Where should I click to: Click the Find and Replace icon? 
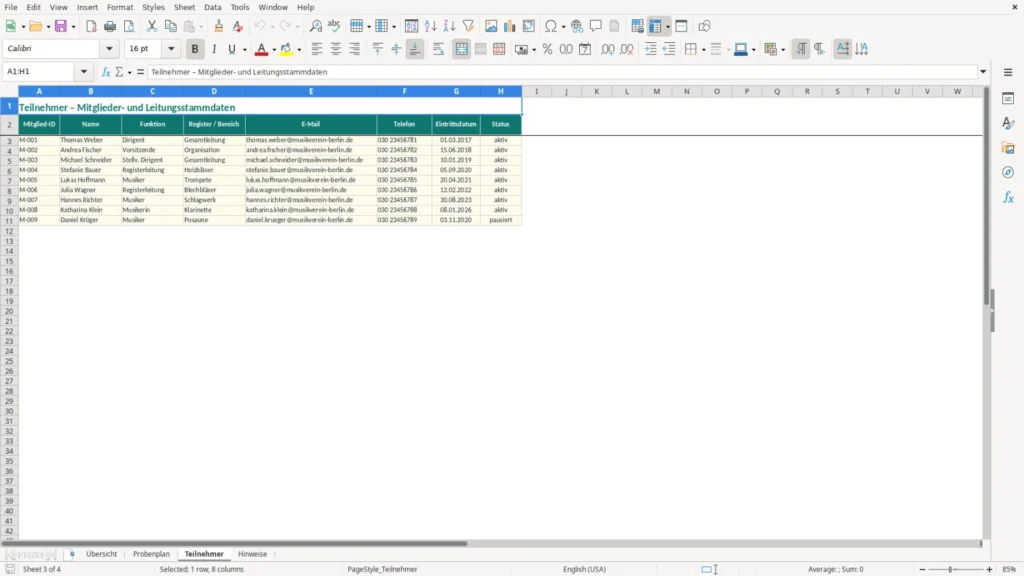pyautogui.click(x=315, y=26)
